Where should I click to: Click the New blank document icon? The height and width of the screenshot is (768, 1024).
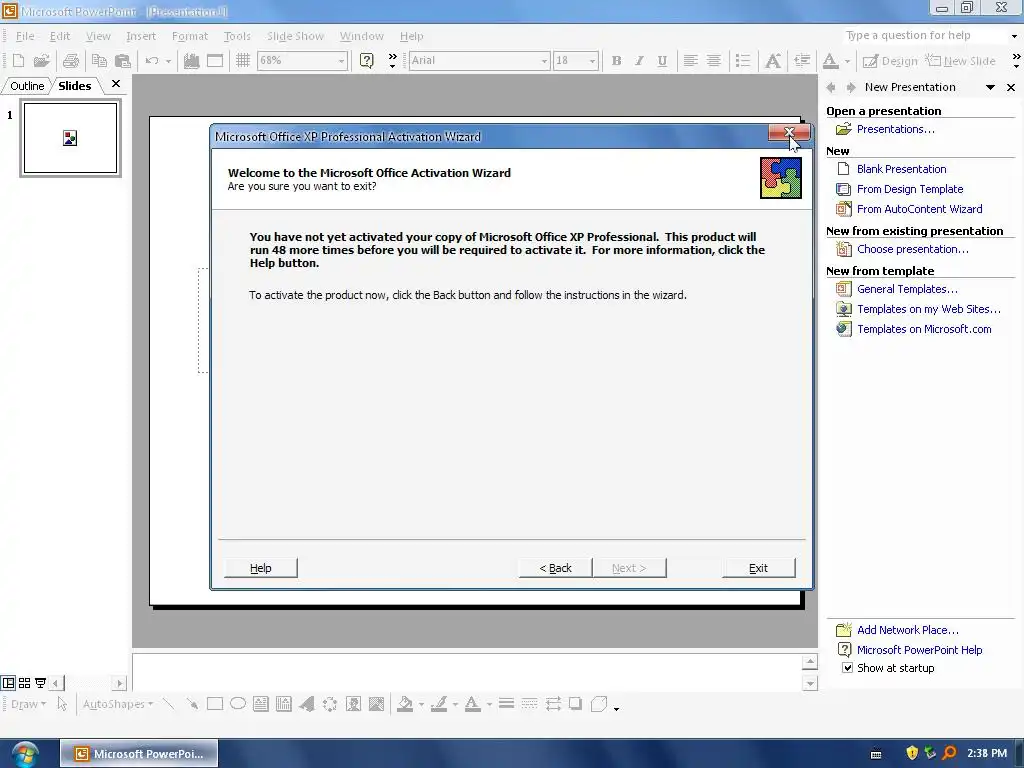tap(18, 61)
